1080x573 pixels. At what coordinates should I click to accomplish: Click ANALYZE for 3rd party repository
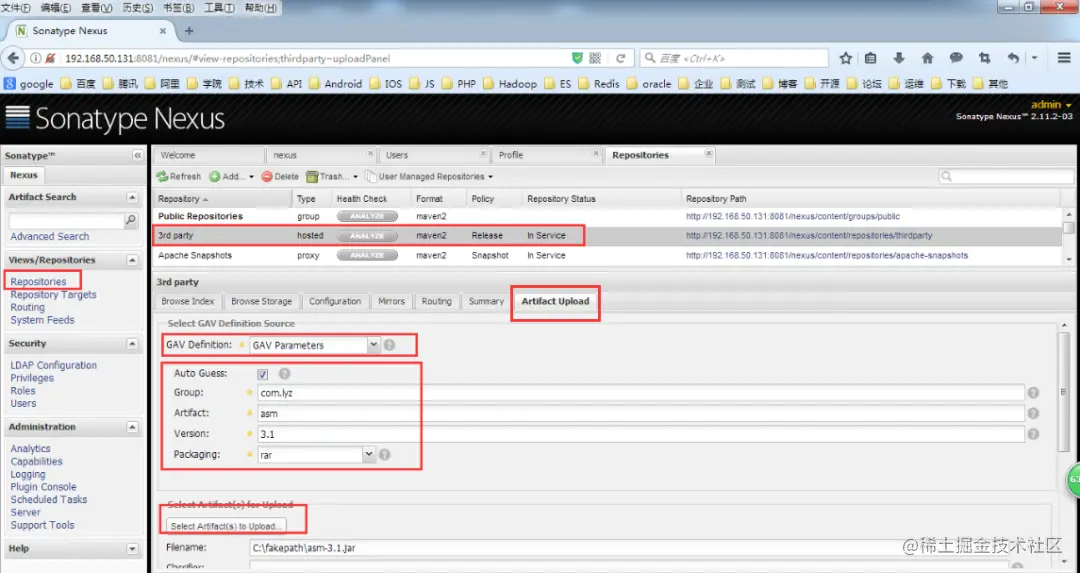(x=367, y=236)
